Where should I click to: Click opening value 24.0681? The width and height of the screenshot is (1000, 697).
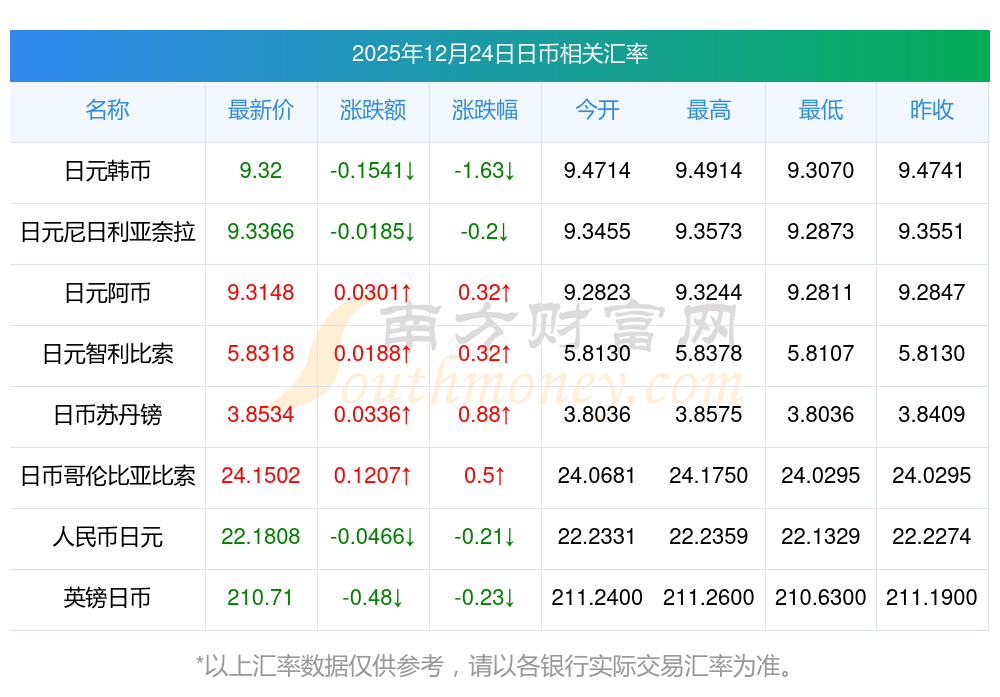597,476
